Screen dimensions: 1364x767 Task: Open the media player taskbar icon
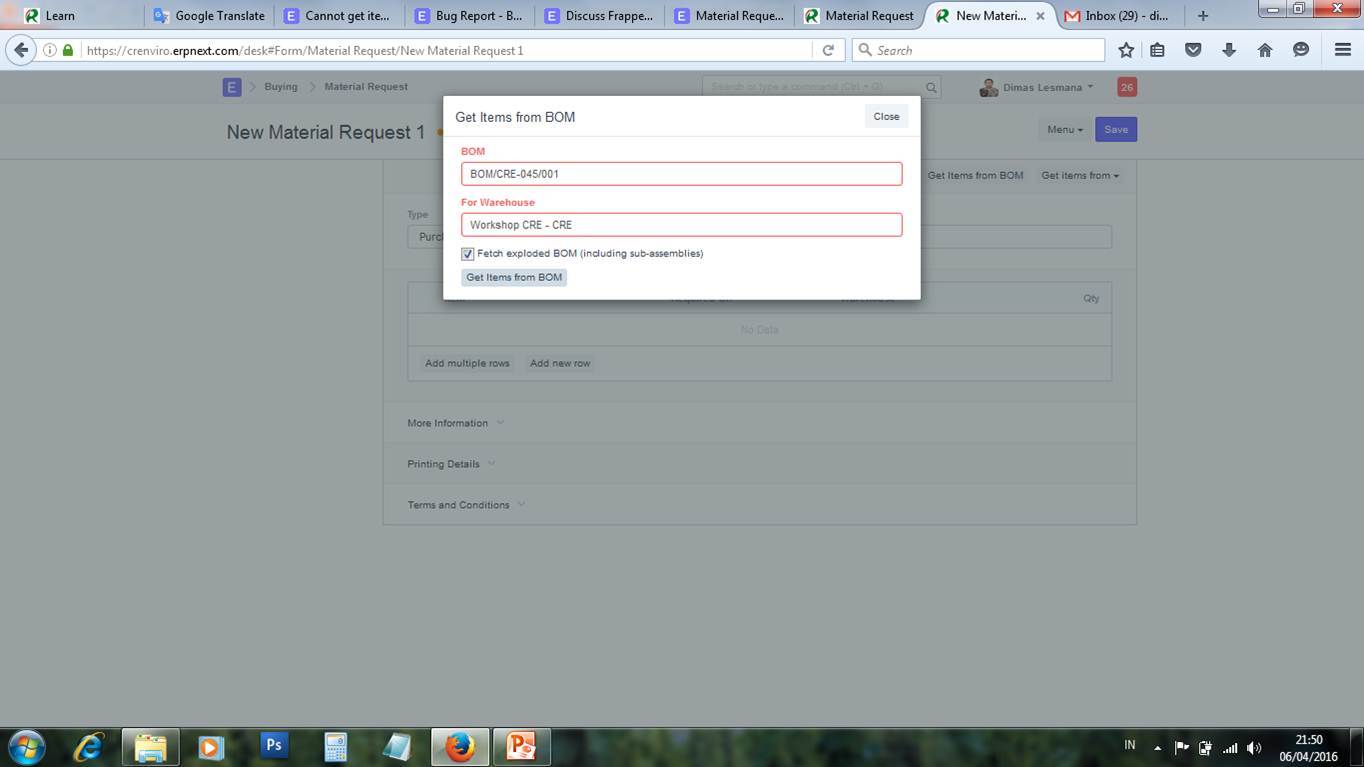(211, 746)
